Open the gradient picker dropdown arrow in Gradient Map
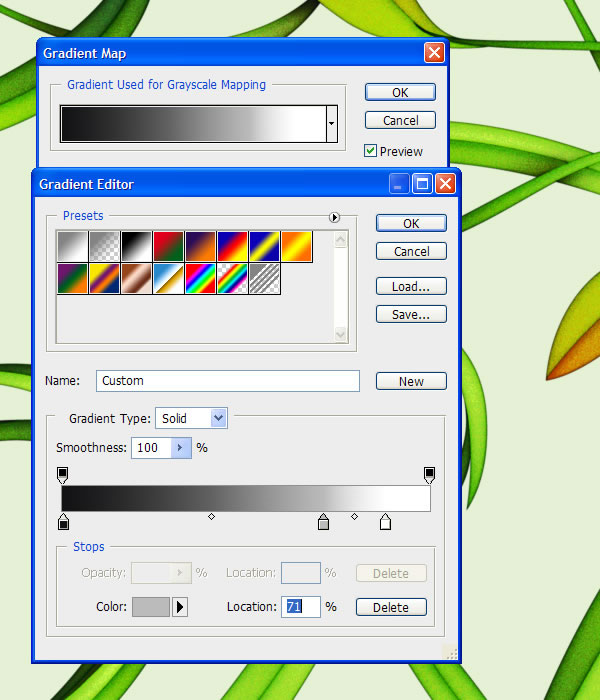Viewport: 600px width, 700px height. (332, 124)
